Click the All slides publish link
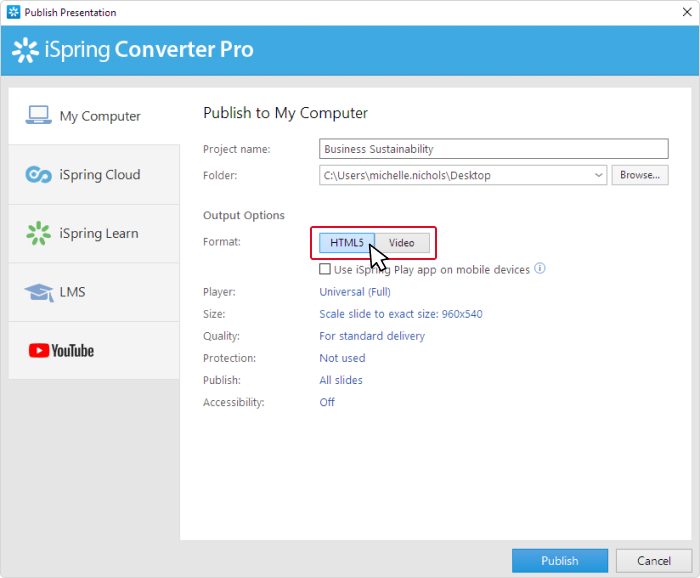The height and width of the screenshot is (578, 700). [x=341, y=380]
